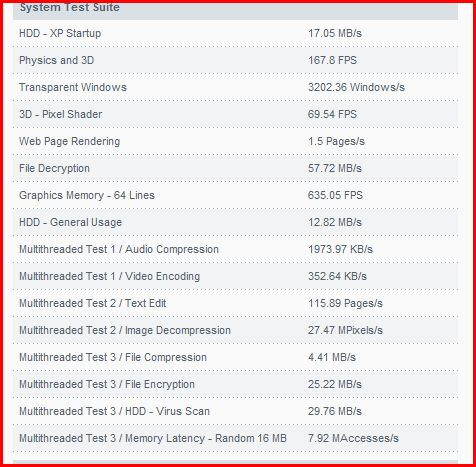476x467 pixels.
Task: Select the 3D - Pixel Shader row
Action: click(x=235, y=114)
